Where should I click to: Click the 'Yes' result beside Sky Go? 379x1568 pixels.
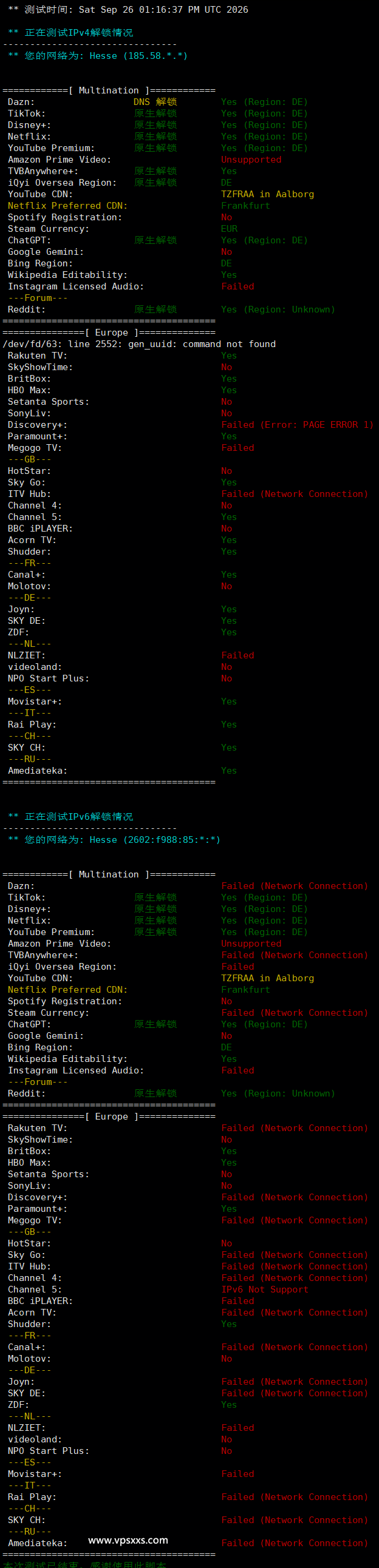(x=229, y=482)
